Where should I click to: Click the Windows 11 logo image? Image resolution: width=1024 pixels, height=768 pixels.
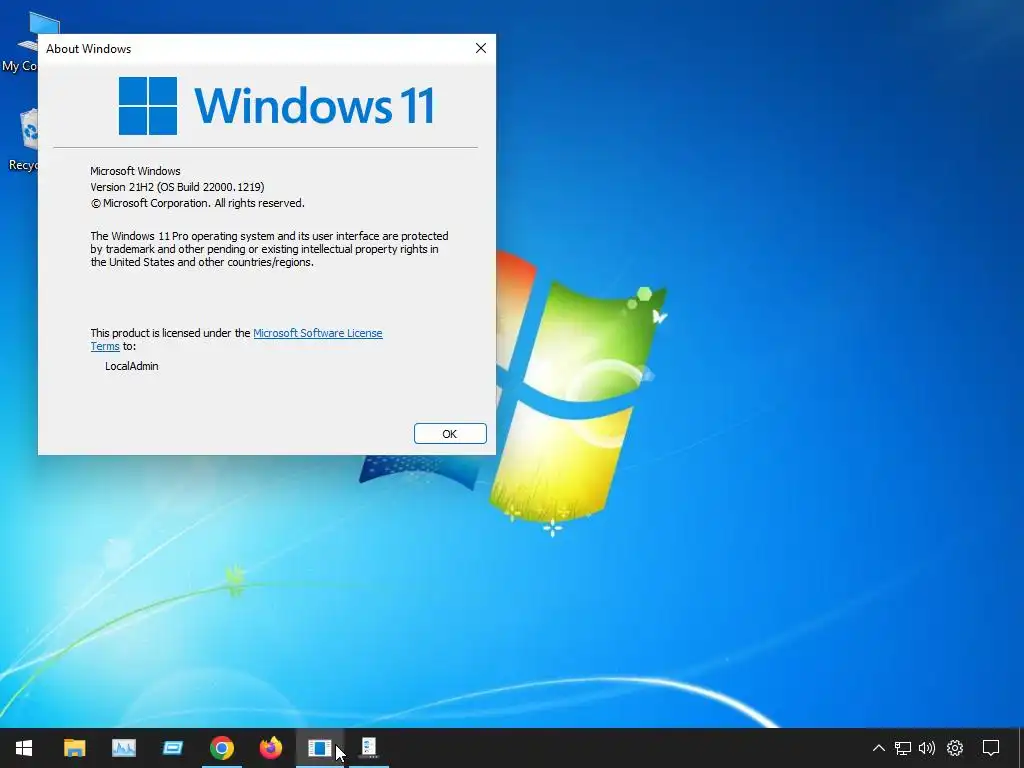(276, 105)
